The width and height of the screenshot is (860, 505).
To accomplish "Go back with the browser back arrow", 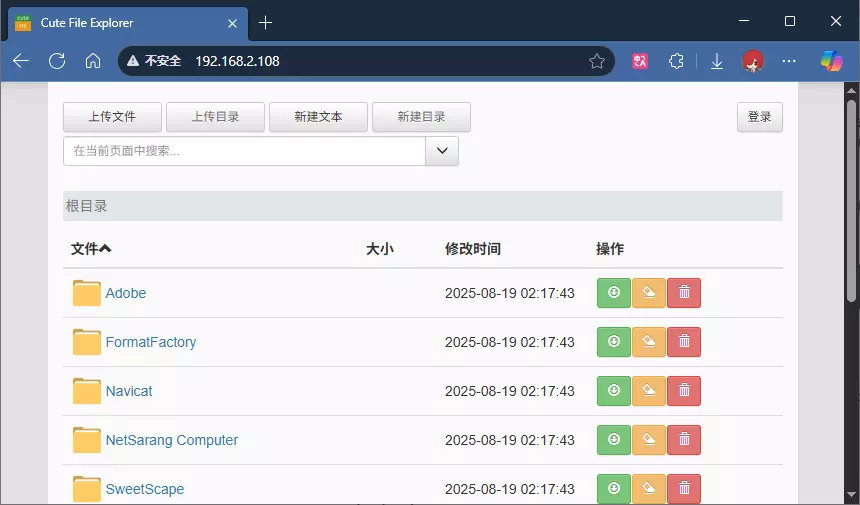I will [x=21, y=61].
